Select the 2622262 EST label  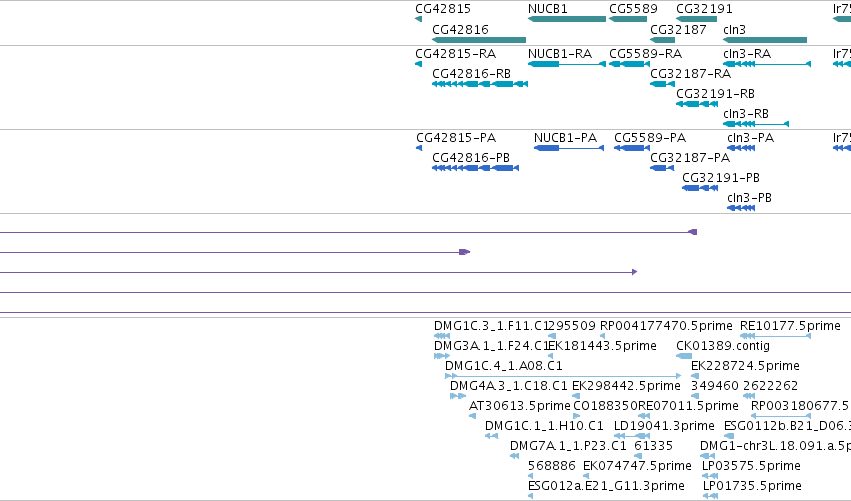click(x=771, y=386)
